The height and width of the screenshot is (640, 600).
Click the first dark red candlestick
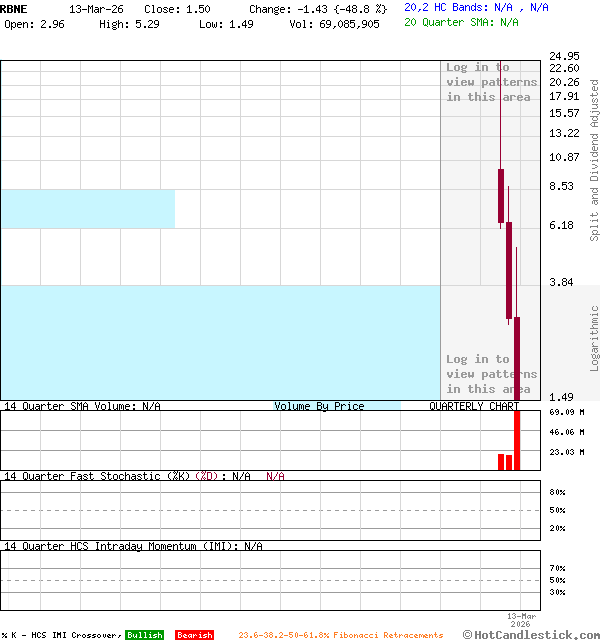click(x=501, y=196)
